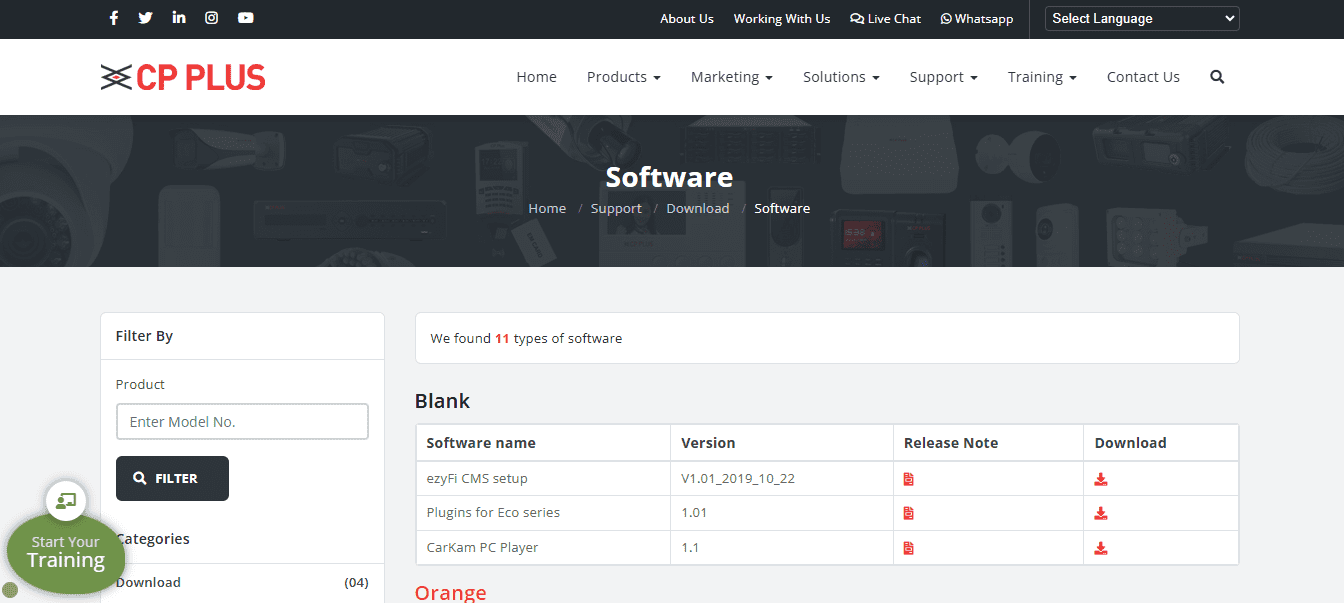
Task: Expand the Products menu
Action: click(x=623, y=76)
